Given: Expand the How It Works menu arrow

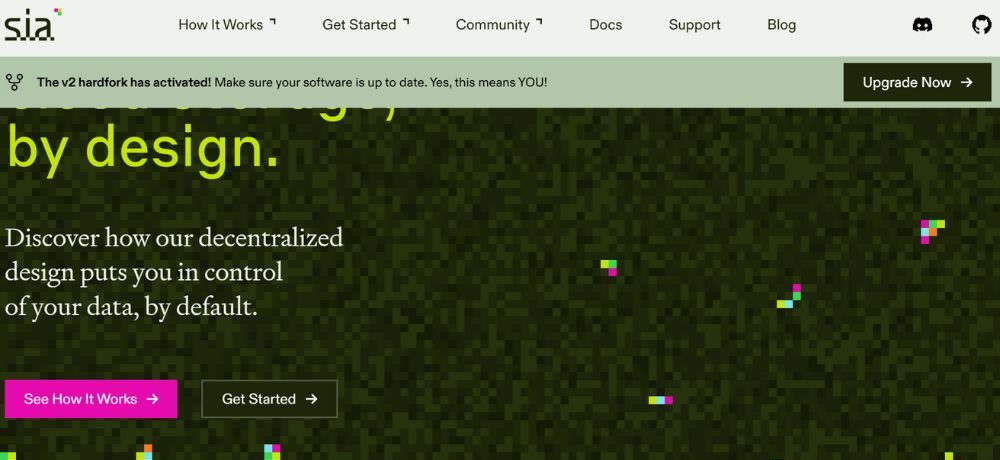Looking at the screenshot, I should 273,21.
